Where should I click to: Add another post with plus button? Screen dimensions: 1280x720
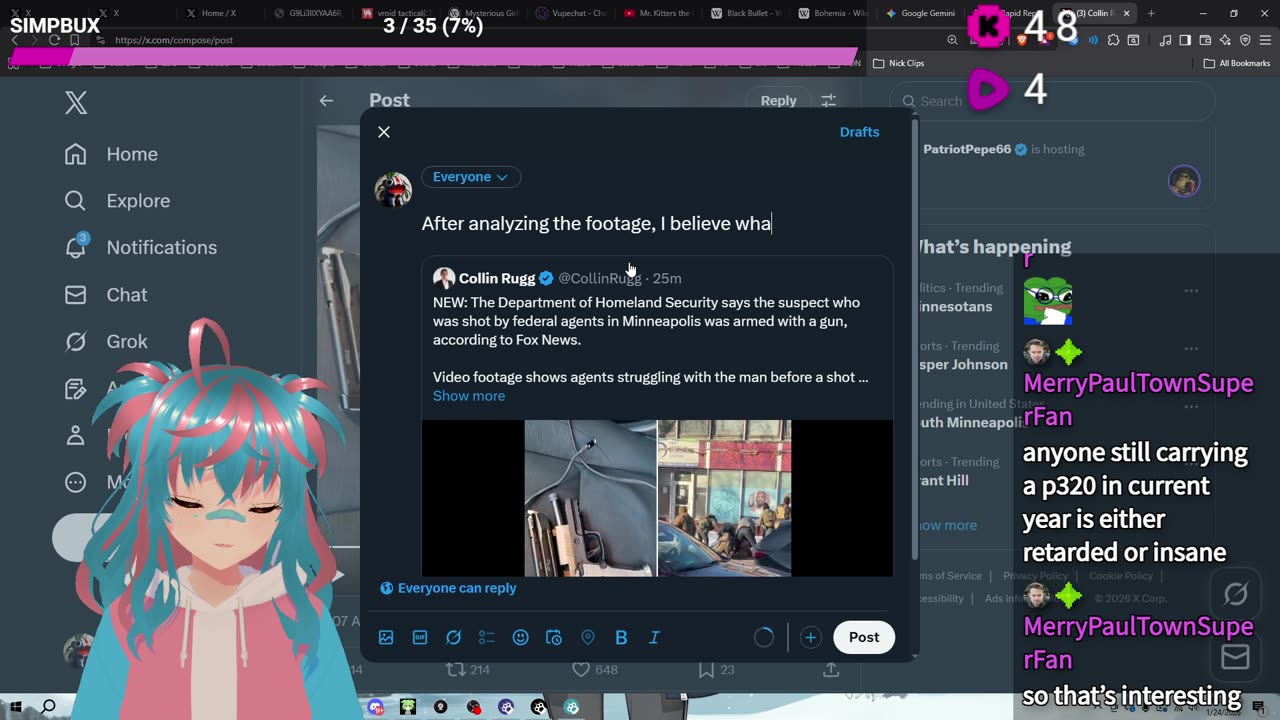click(x=810, y=637)
